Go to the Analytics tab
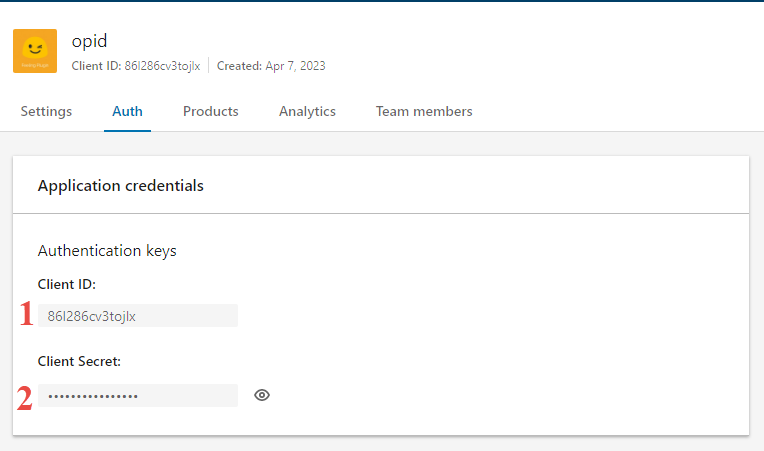The height and width of the screenshot is (451, 764). pyautogui.click(x=307, y=112)
